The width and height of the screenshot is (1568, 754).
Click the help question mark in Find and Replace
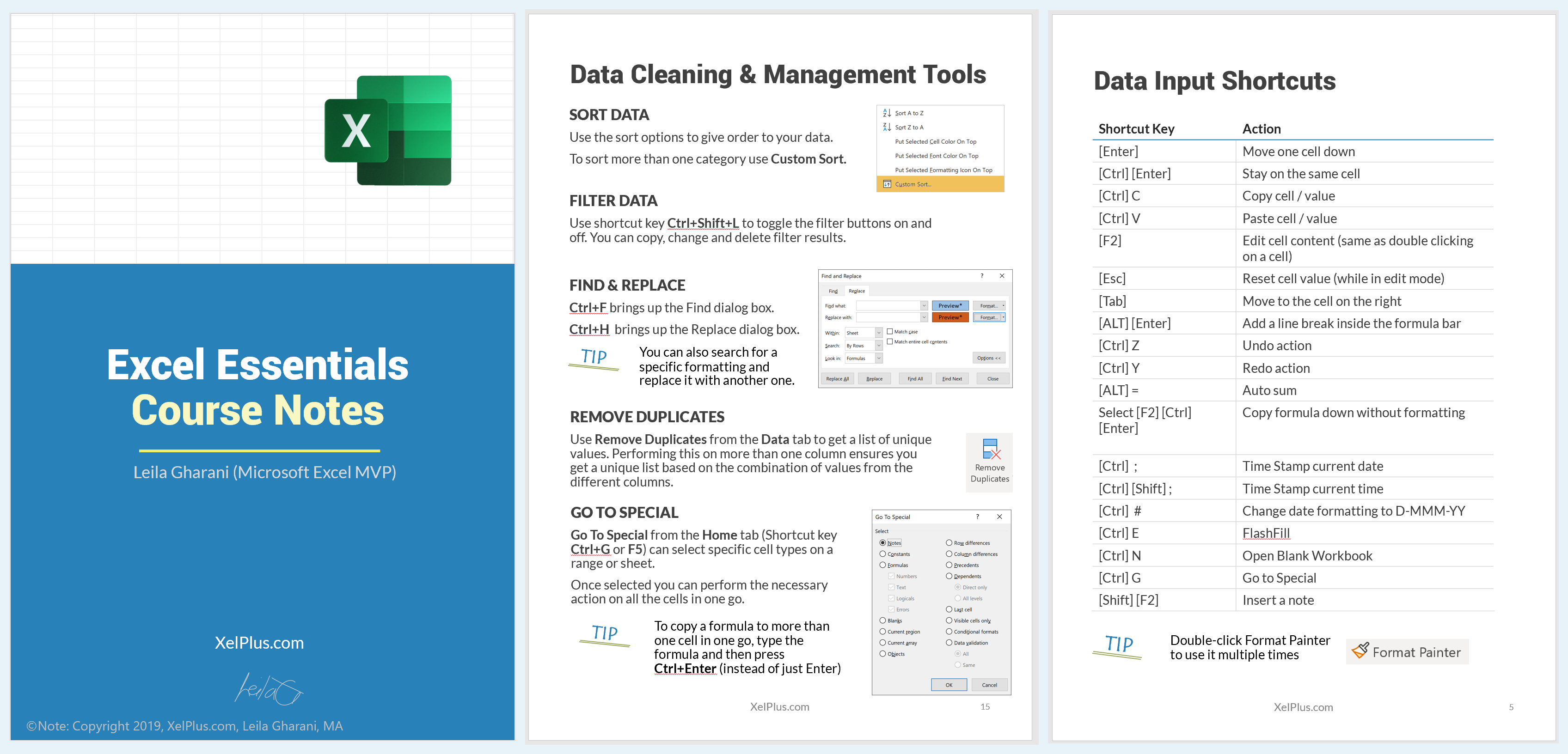(x=982, y=276)
